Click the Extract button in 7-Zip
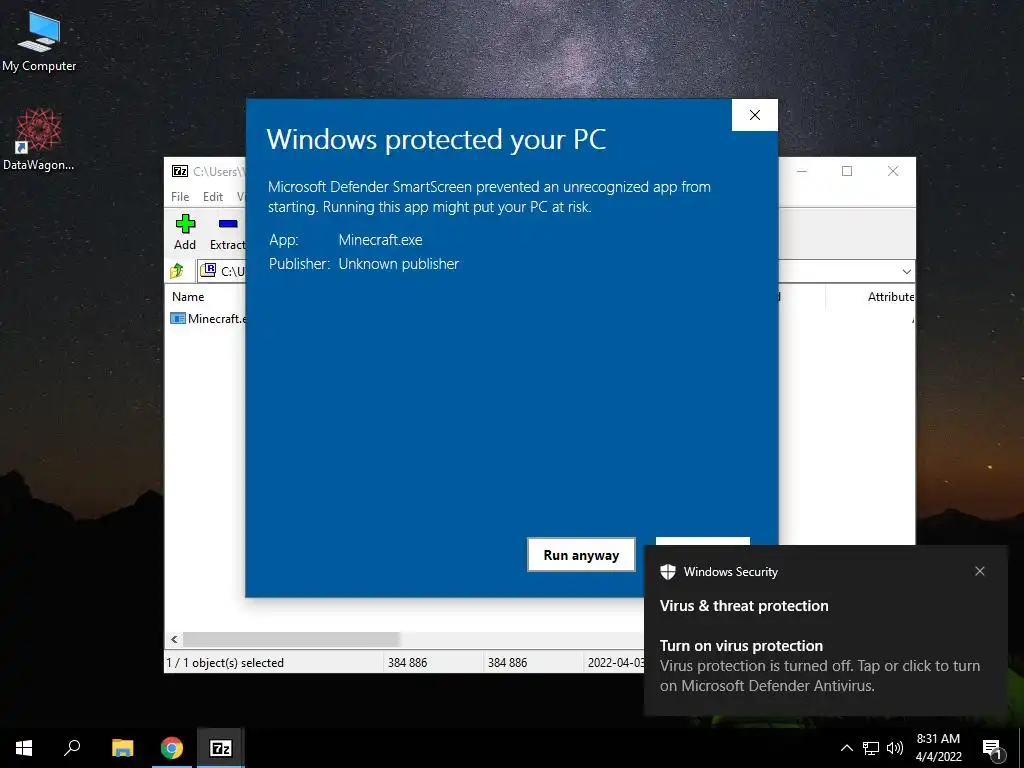This screenshot has height=768, width=1024. click(227, 232)
